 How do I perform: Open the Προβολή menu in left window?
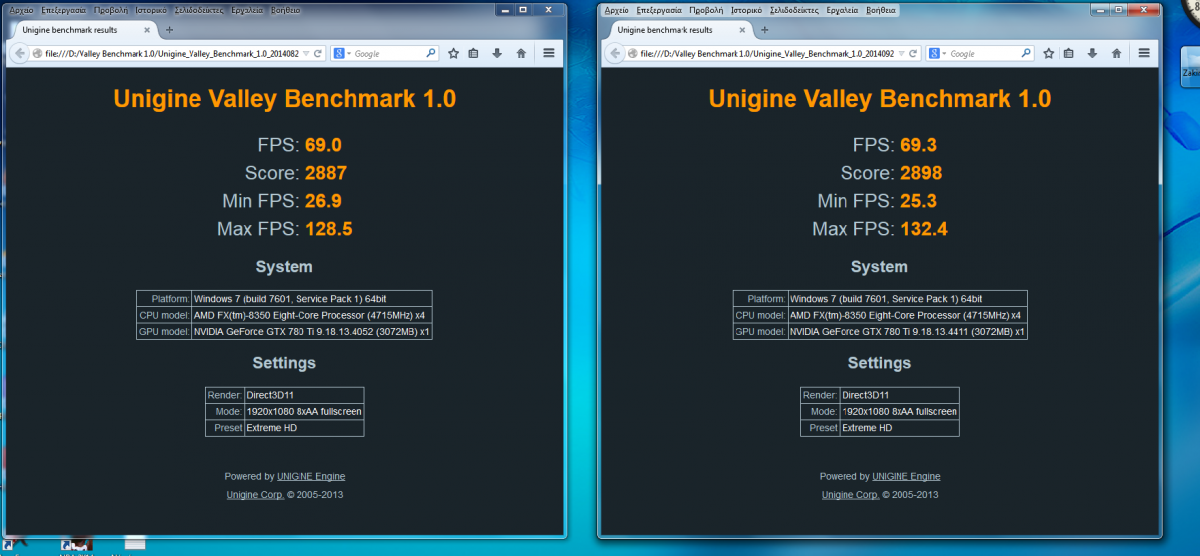pyautogui.click(x=113, y=9)
